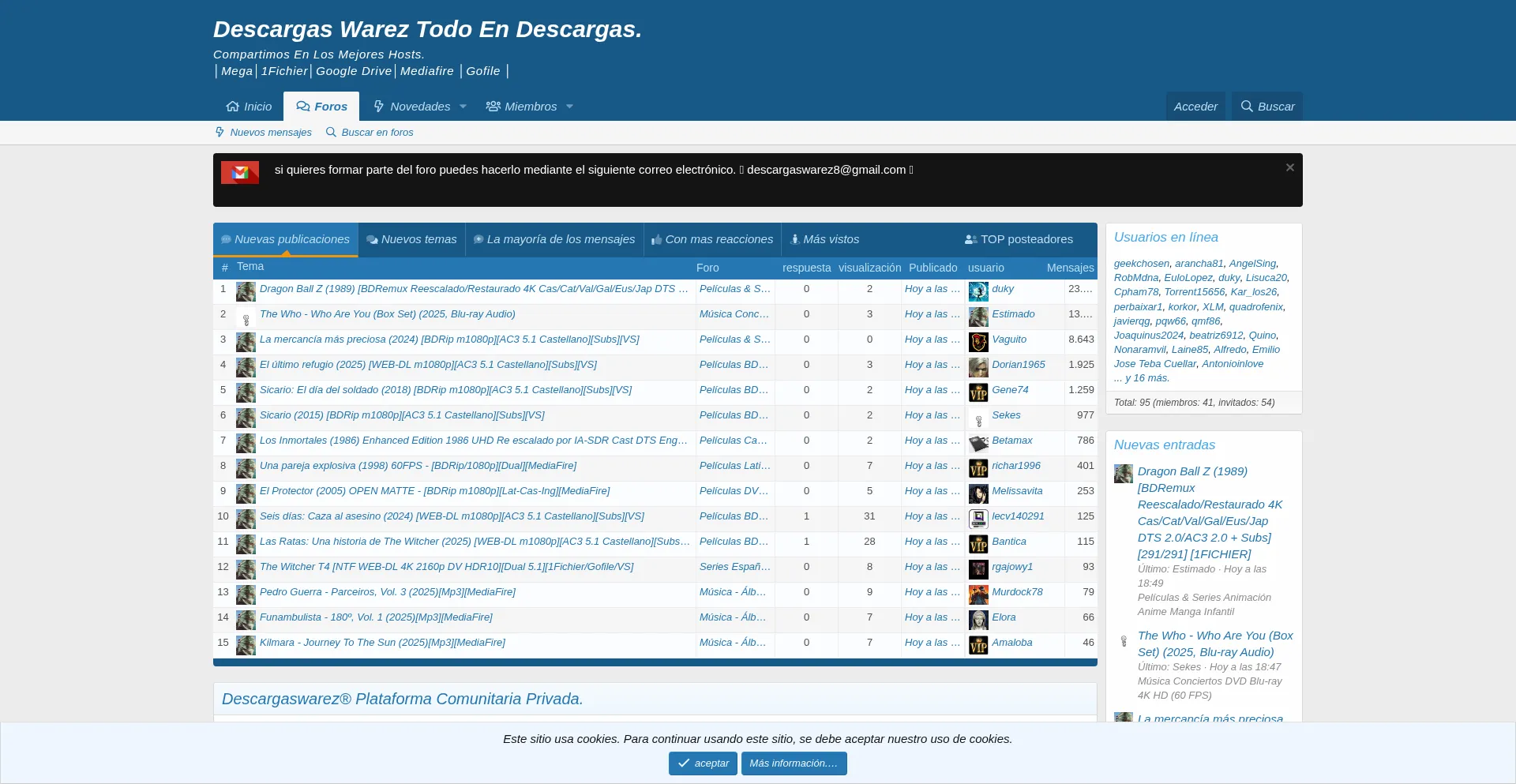
Task: Click Murdock78's avatar thumbnail
Action: (978, 595)
